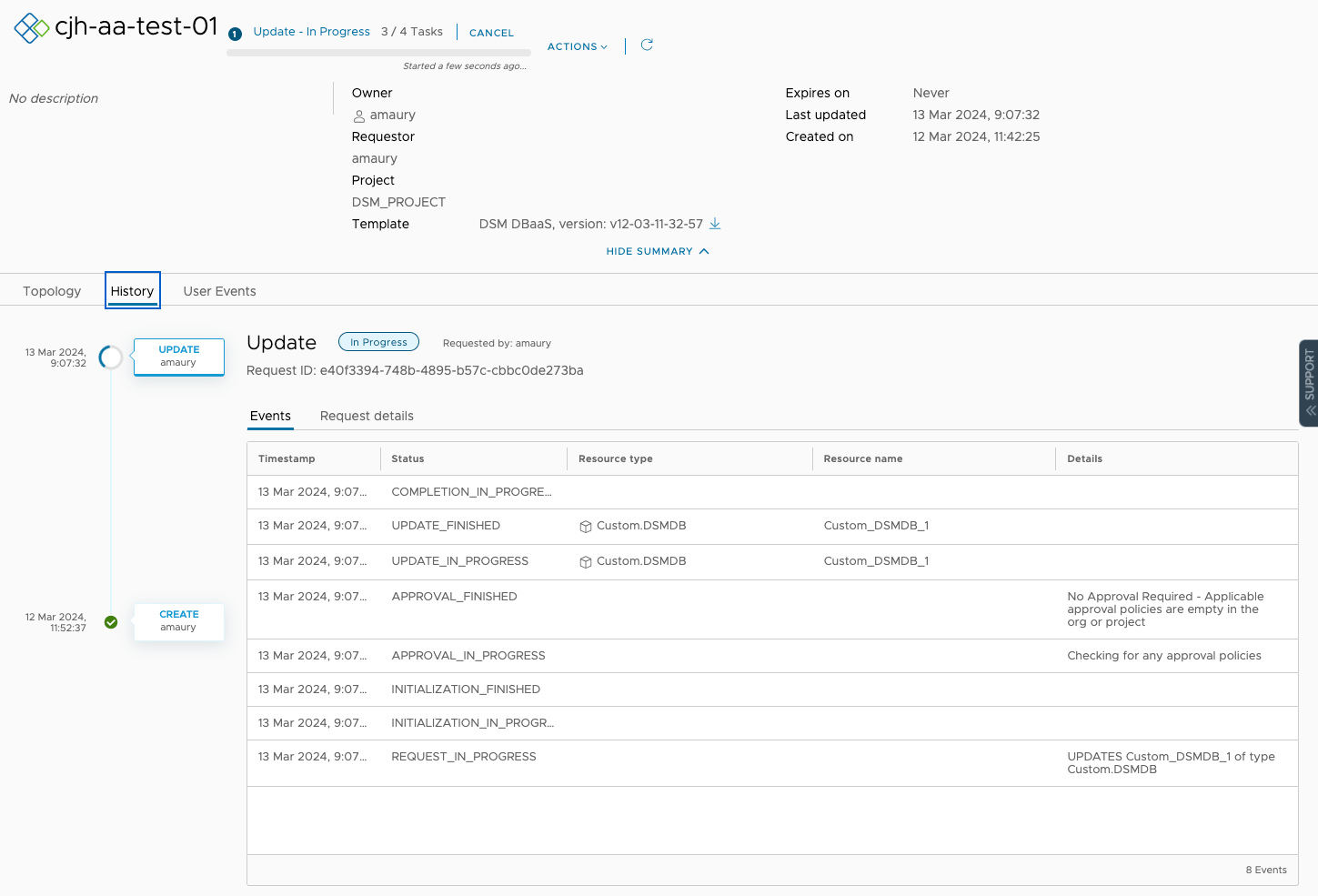
Task: Click the cjh-aa-test-01 deployment title
Action: pyautogui.click(x=136, y=26)
